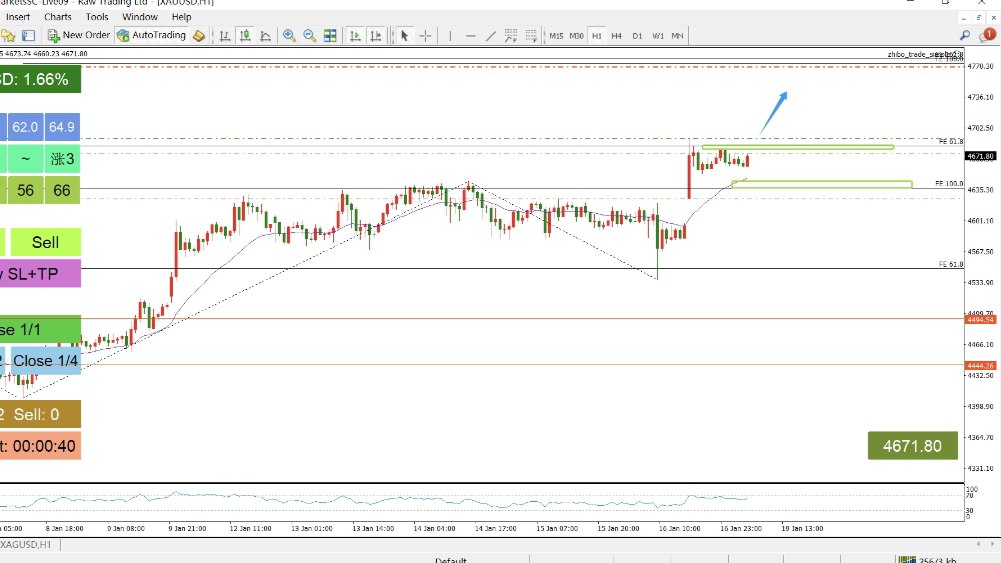Click the Close 1/1 green button
Viewport: 1001px width, 563px height.
coord(40,329)
